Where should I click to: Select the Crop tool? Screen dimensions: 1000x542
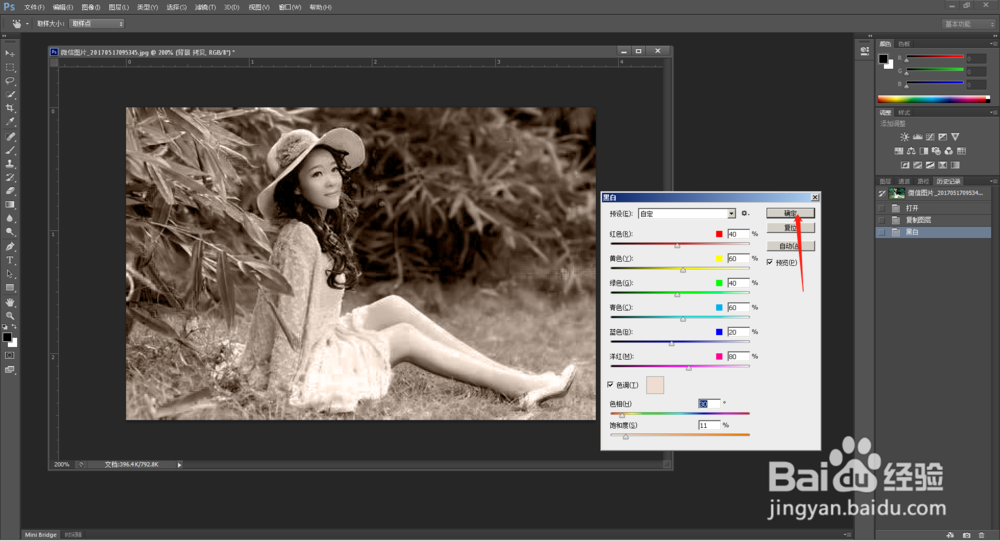pos(10,108)
